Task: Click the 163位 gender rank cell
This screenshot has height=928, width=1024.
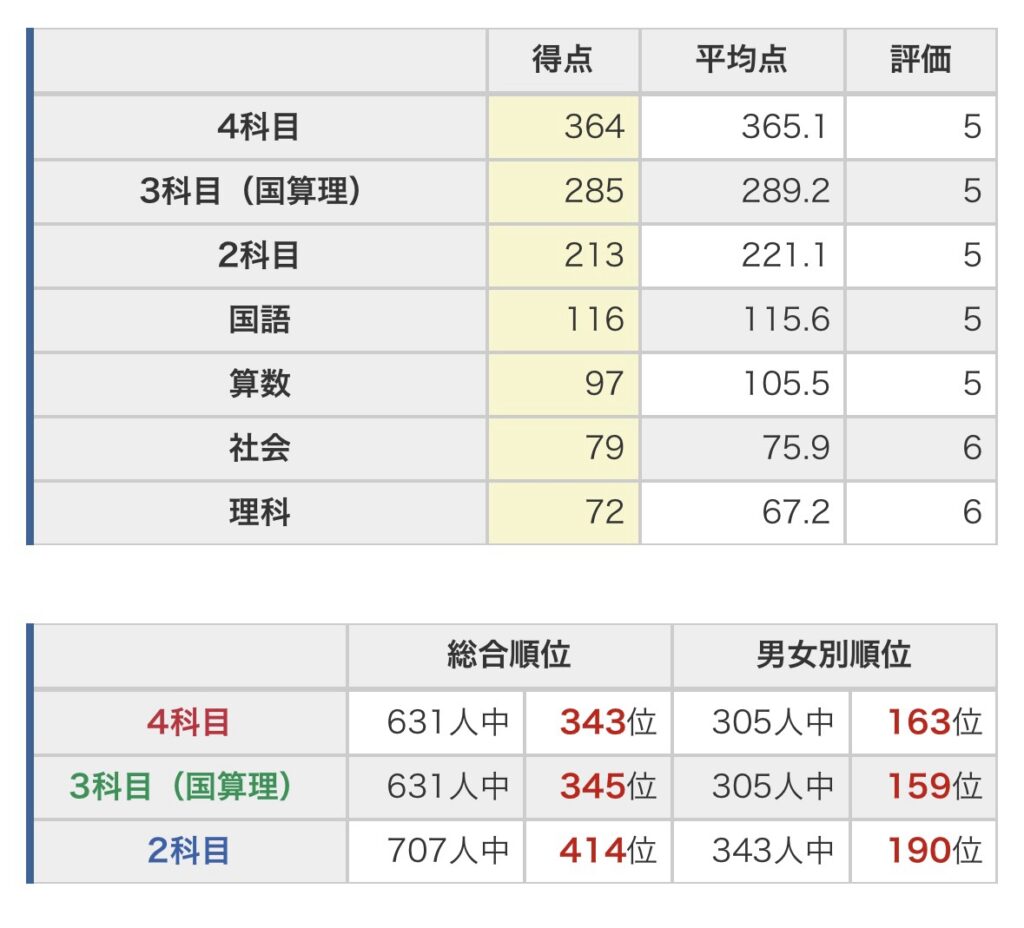Action: click(933, 722)
